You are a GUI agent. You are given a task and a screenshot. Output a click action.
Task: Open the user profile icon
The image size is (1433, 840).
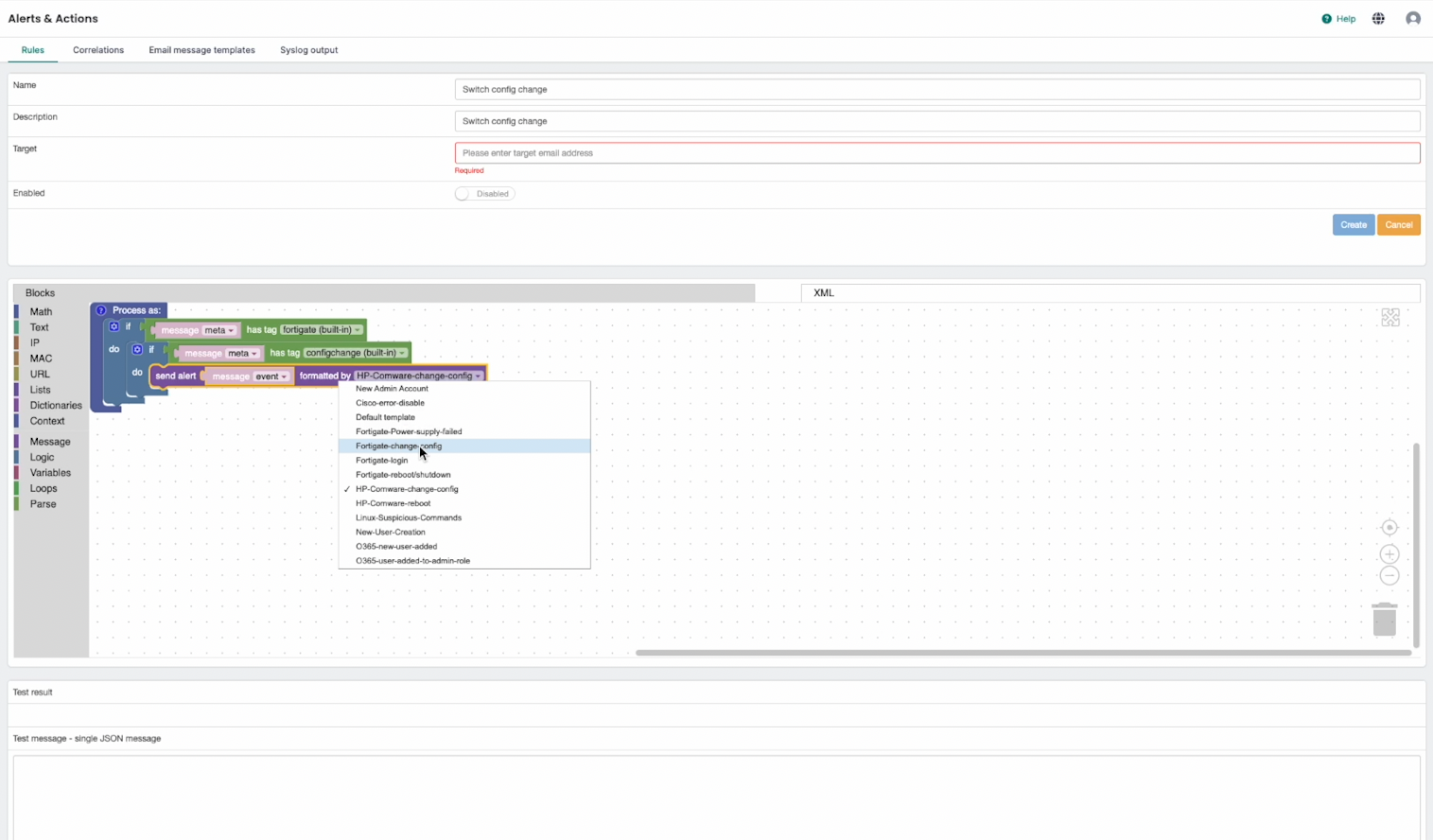[1413, 19]
